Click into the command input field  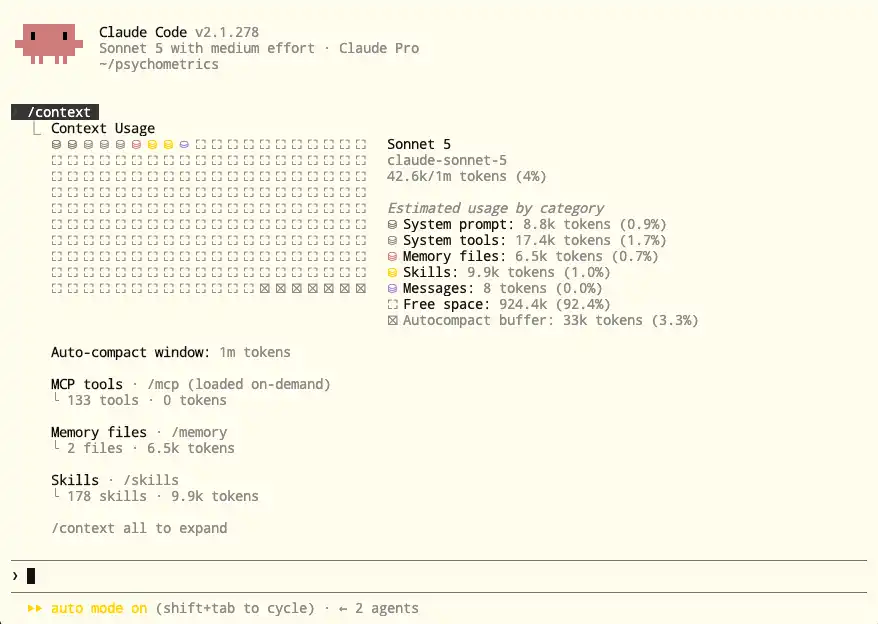click(439, 576)
